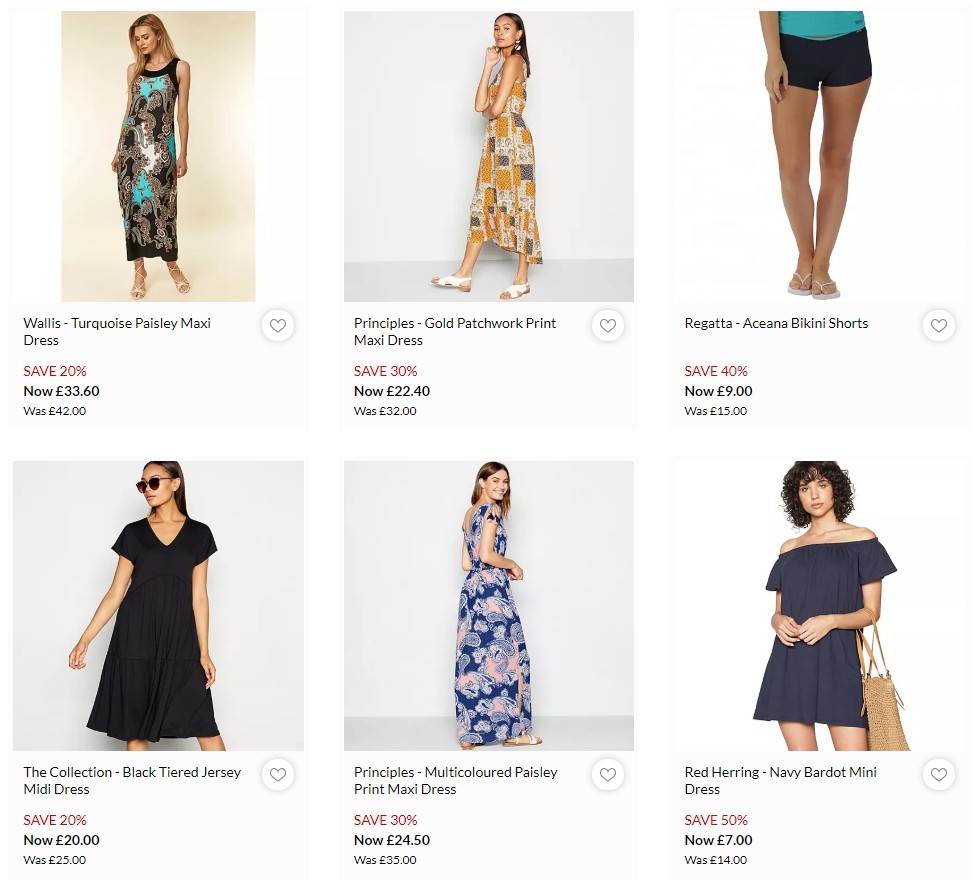Open the Red Herring Navy Bardot Mini Dress
This screenshot has width=979, height=885.
779,780
